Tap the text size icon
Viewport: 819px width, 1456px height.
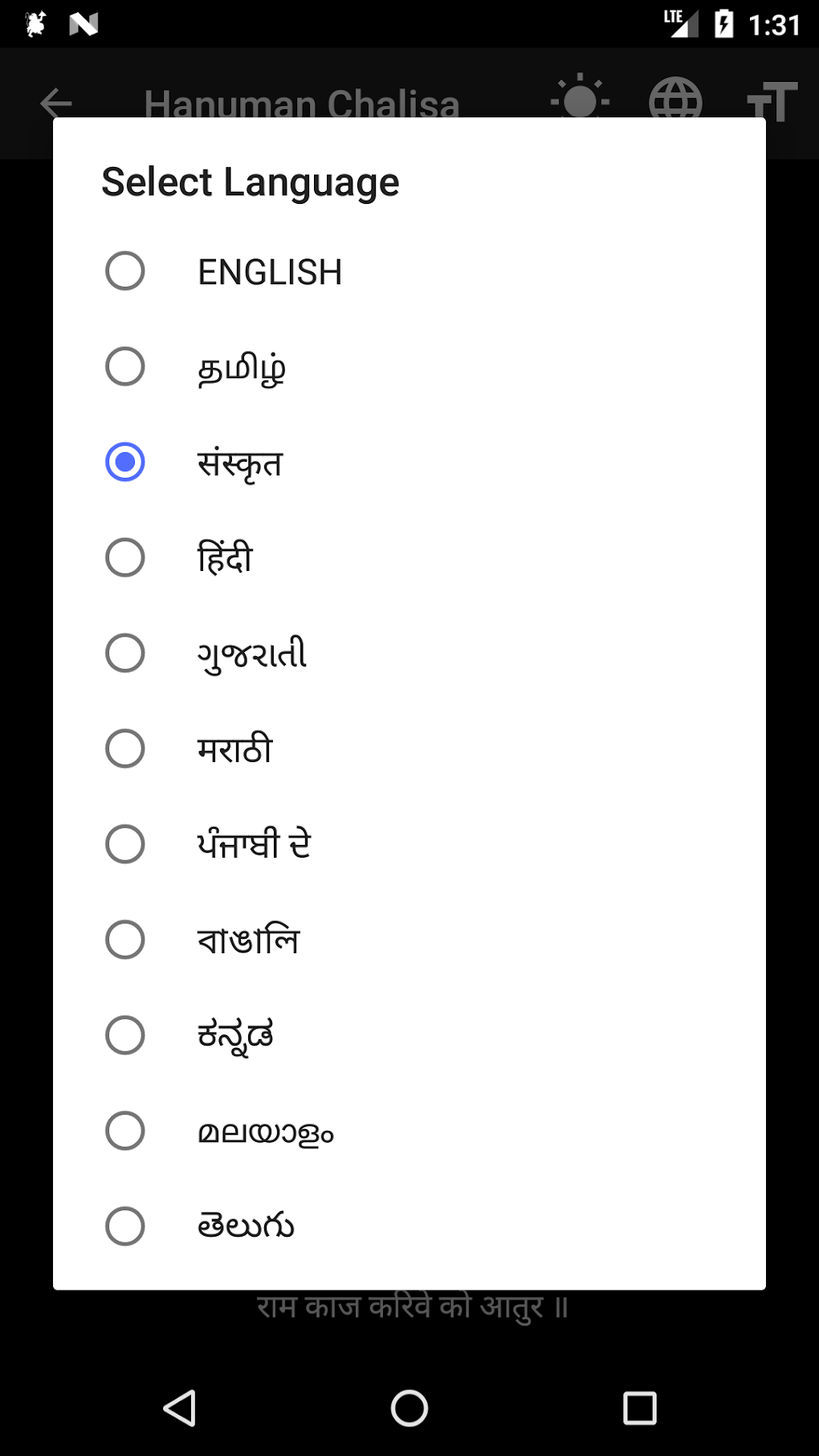click(x=772, y=101)
